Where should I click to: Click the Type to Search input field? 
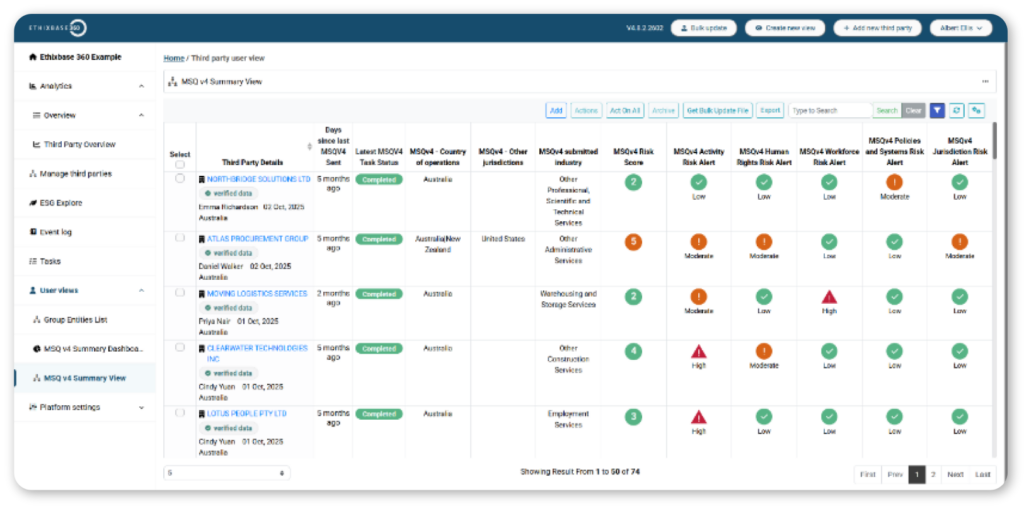pyautogui.click(x=828, y=111)
